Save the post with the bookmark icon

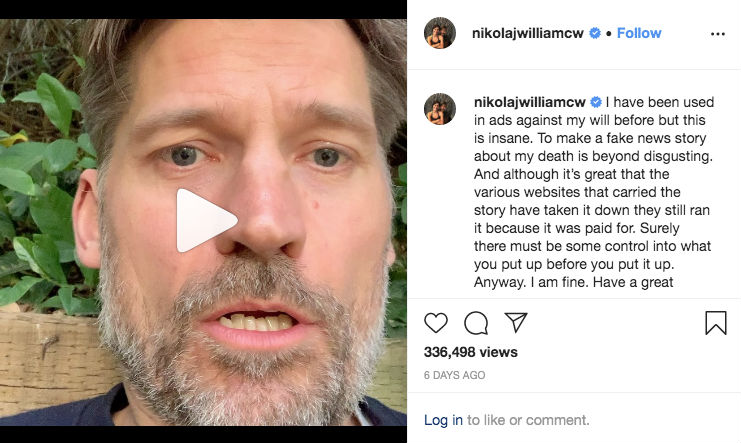716,323
